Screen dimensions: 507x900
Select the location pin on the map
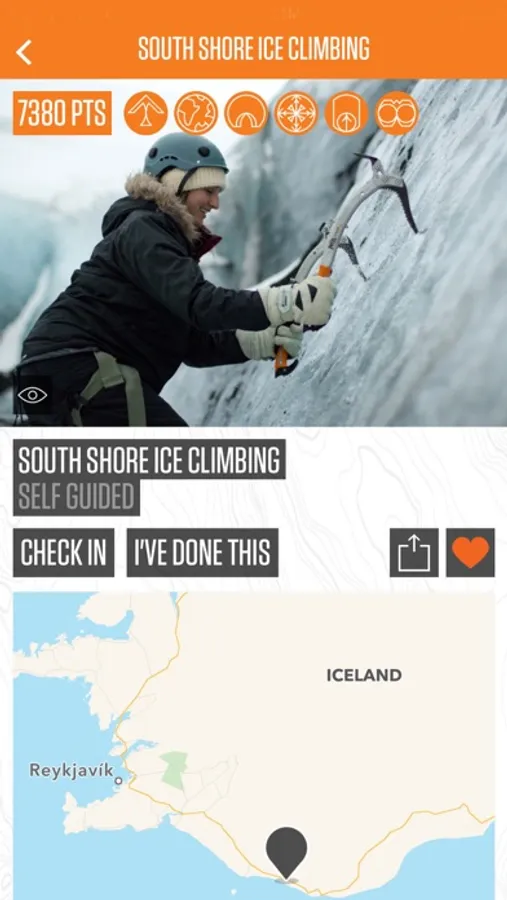coord(286,852)
